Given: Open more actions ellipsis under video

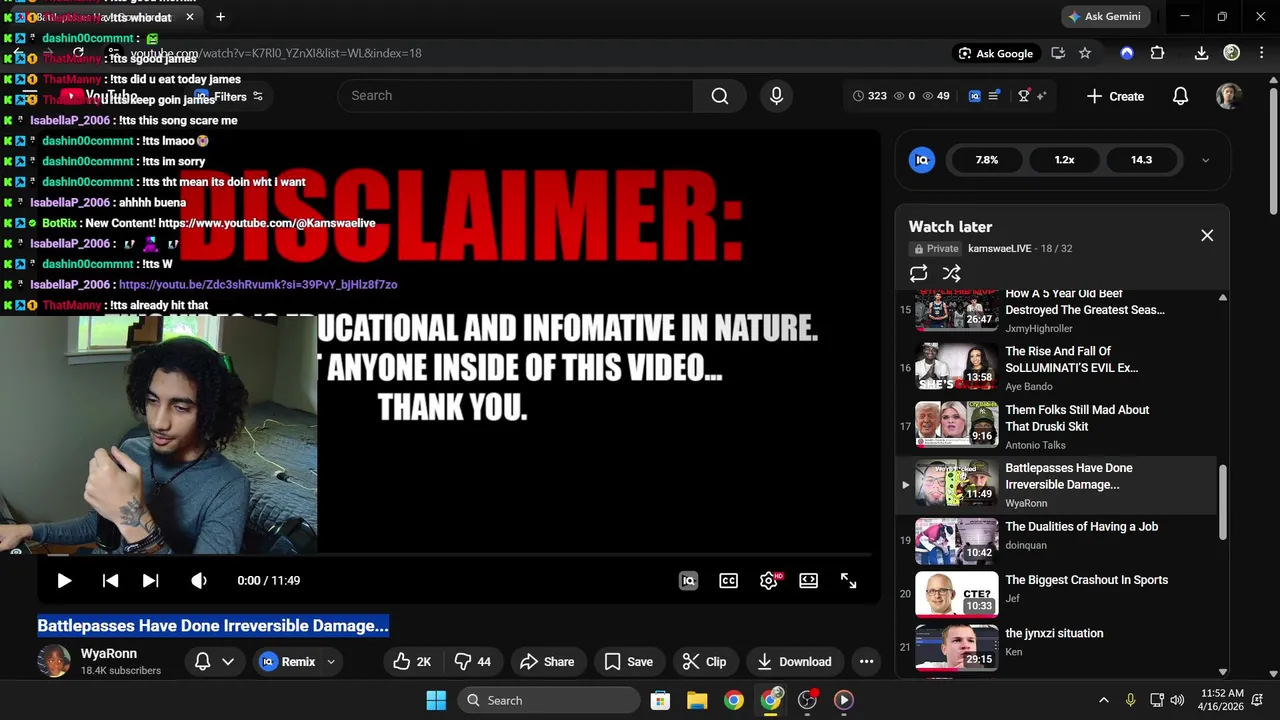Looking at the screenshot, I should point(866,662).
